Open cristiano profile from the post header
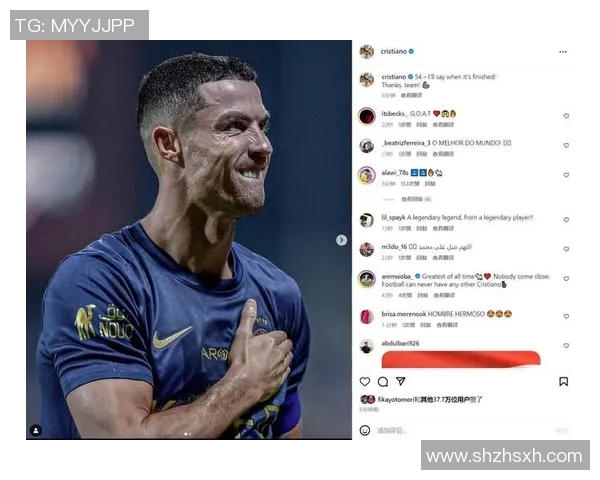The image size is (600, 480). 393,51
